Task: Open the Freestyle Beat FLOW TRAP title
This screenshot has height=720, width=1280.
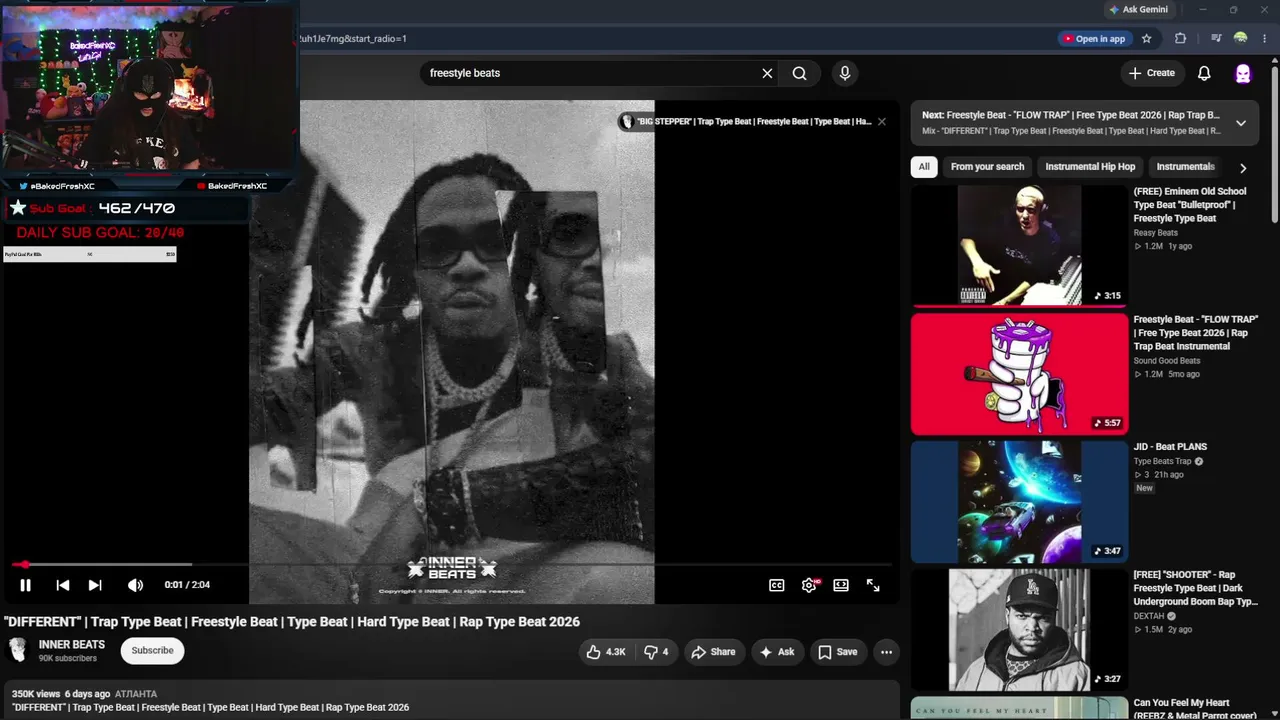Action: pos(1196,333)
